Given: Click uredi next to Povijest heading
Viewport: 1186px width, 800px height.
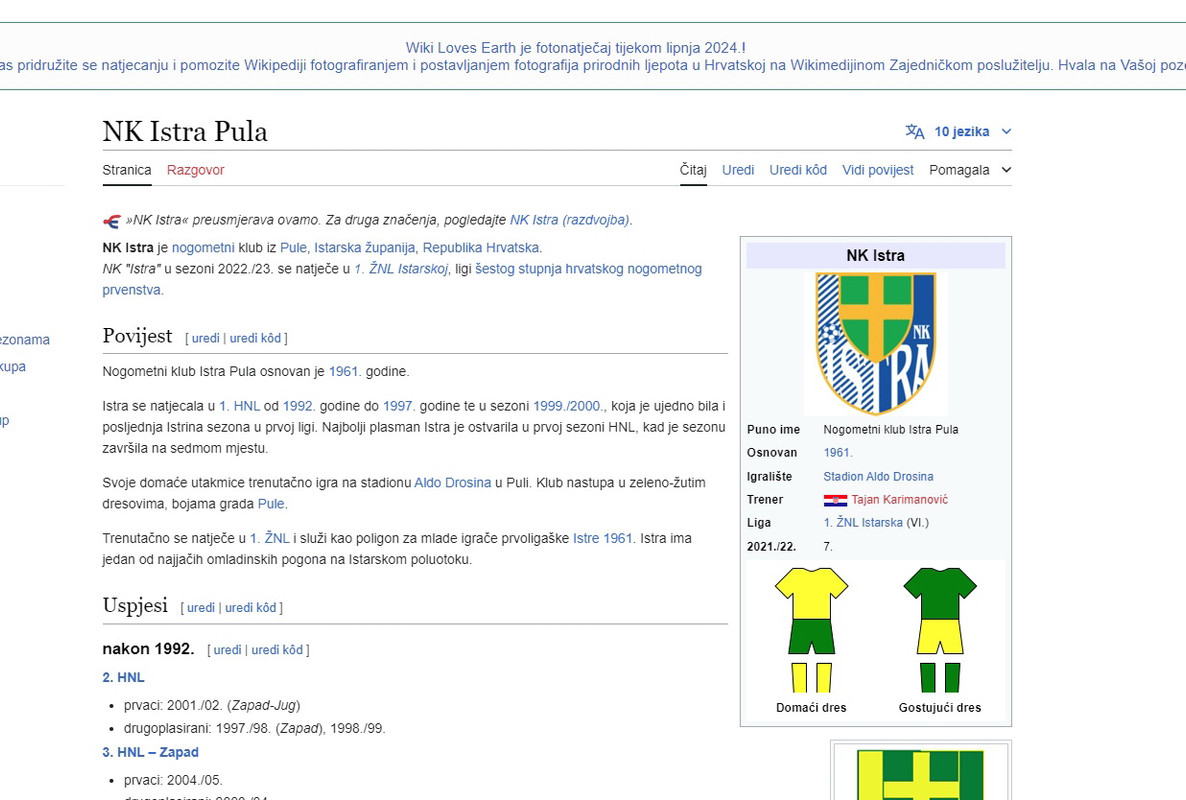Looking at the screenshot, I should [206, 338].
